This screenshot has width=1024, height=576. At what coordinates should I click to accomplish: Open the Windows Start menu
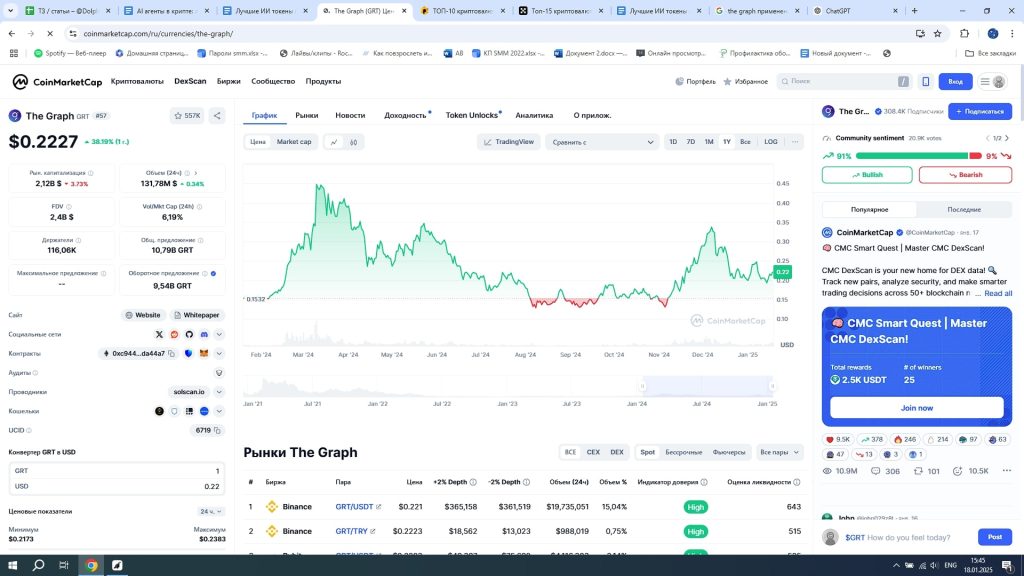[x=12, y=566]
